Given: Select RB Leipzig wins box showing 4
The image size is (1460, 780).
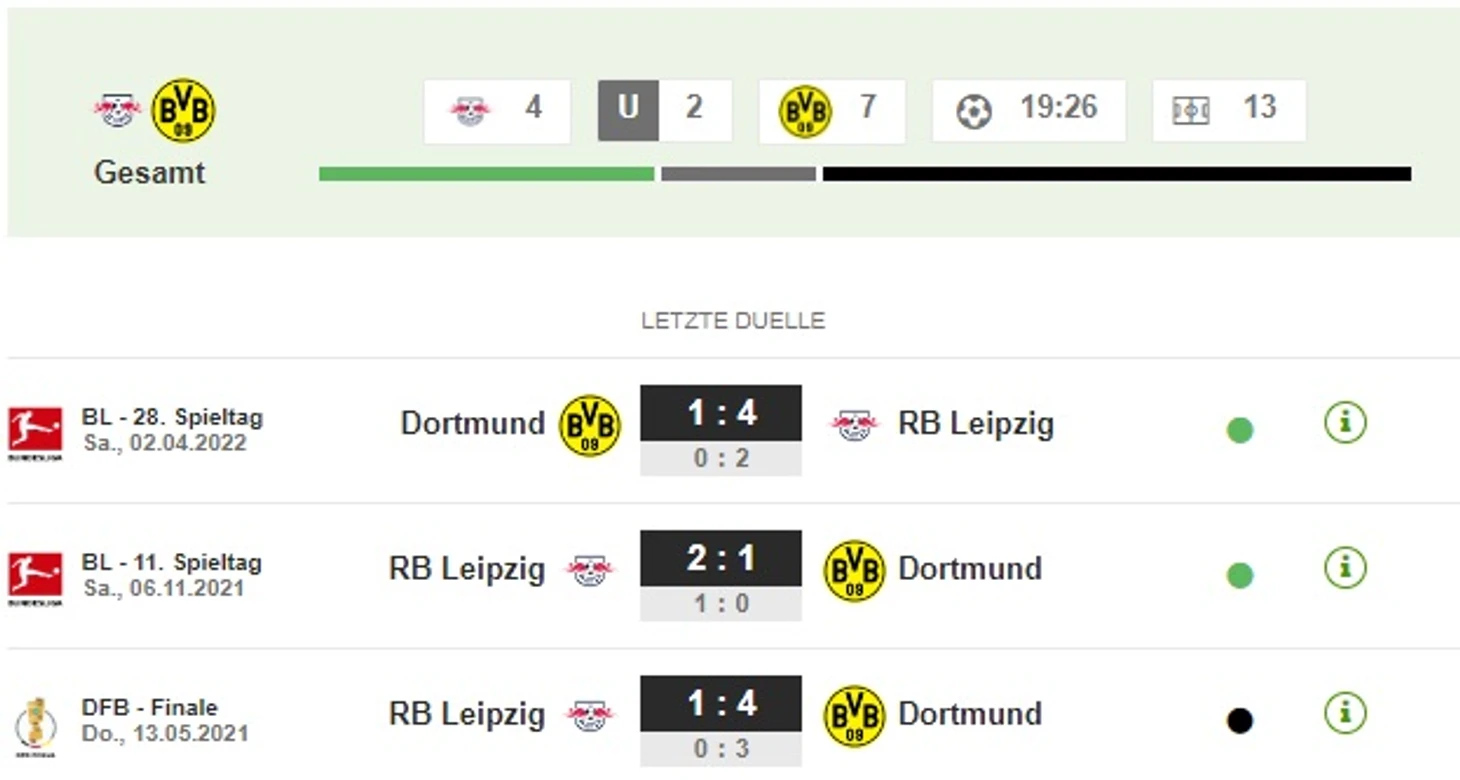Looking at the screenshot, I should point(497,110).
